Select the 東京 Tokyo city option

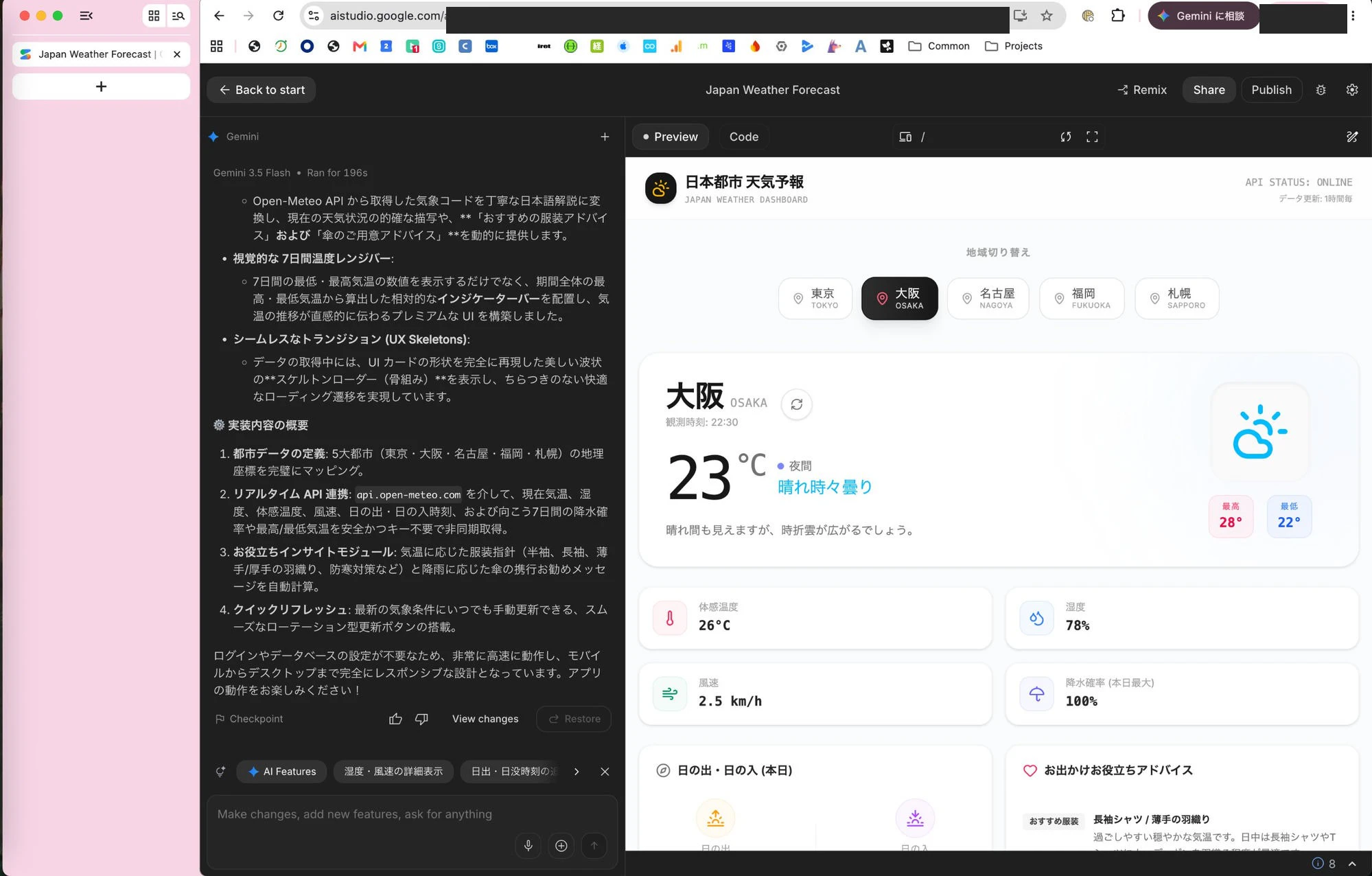(815, 299)
